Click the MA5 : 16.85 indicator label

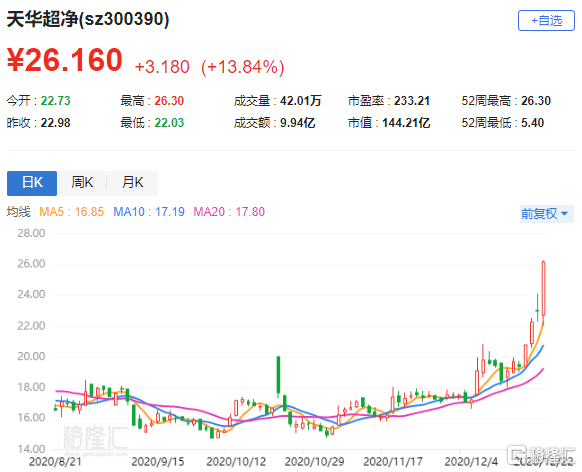pyautogui.click(x=71, y=212)
